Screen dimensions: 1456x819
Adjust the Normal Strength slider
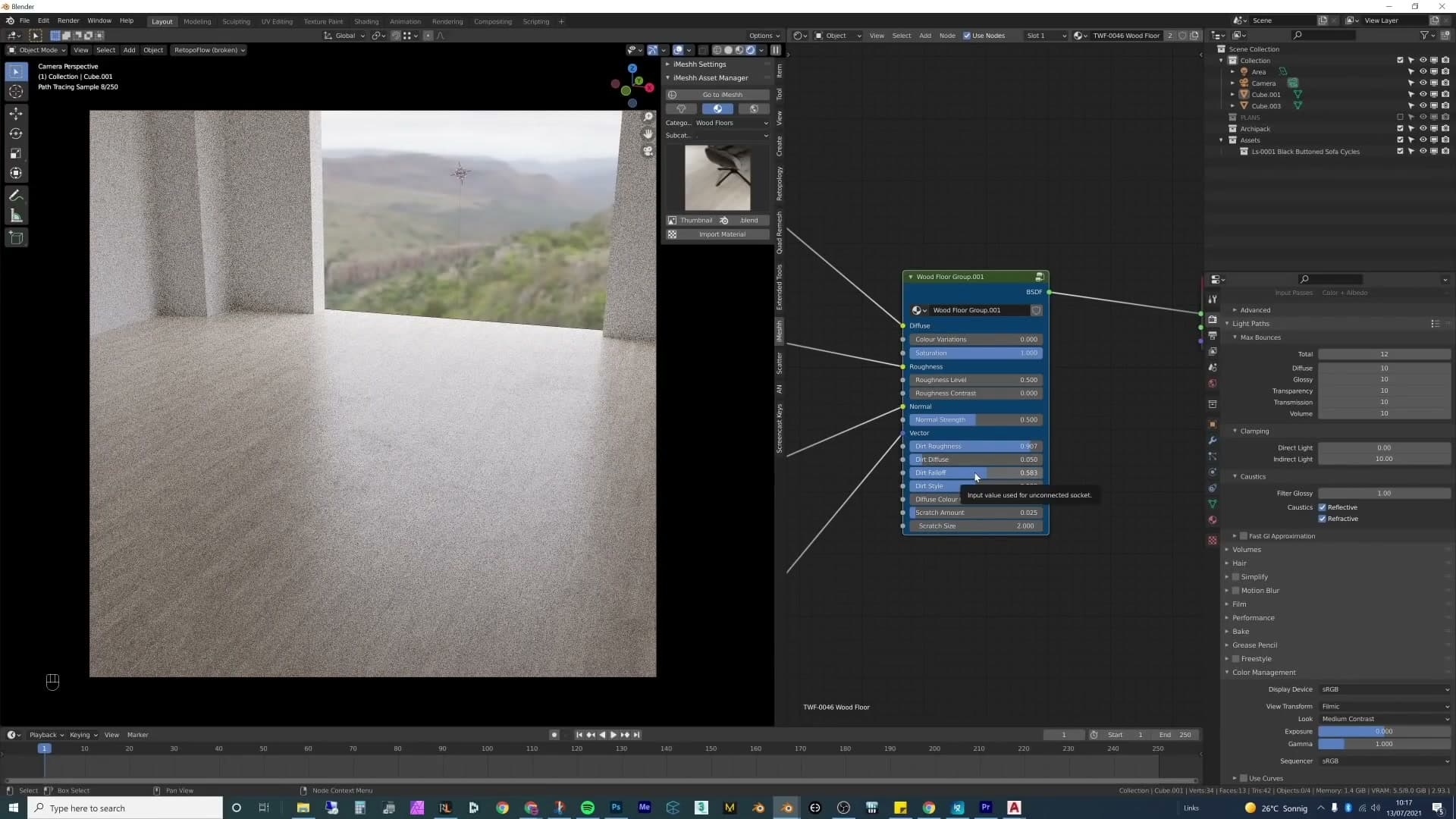(976, 419)
